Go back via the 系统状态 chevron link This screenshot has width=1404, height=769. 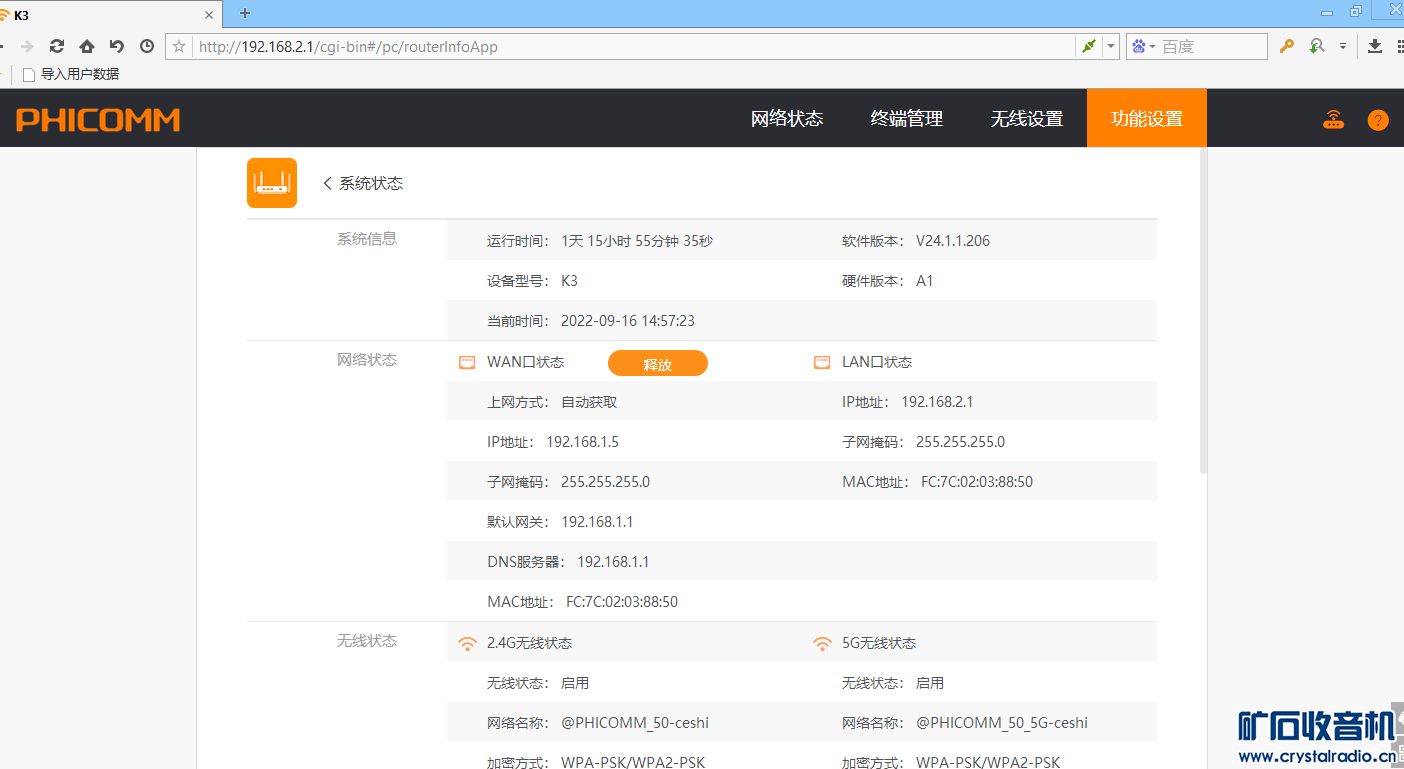coord(363,183)
